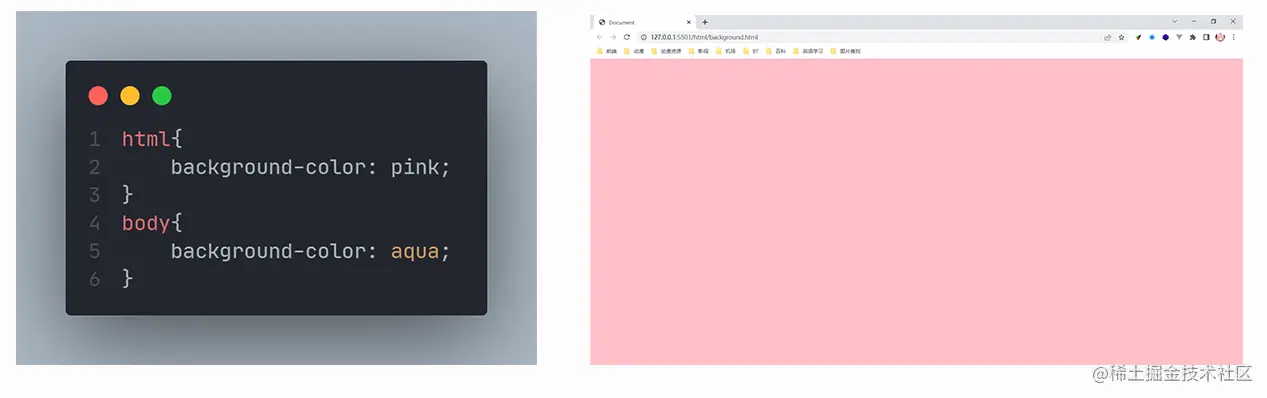
Task: Toggle the browser side panel icon
Action: click(x=1206, y=37)
